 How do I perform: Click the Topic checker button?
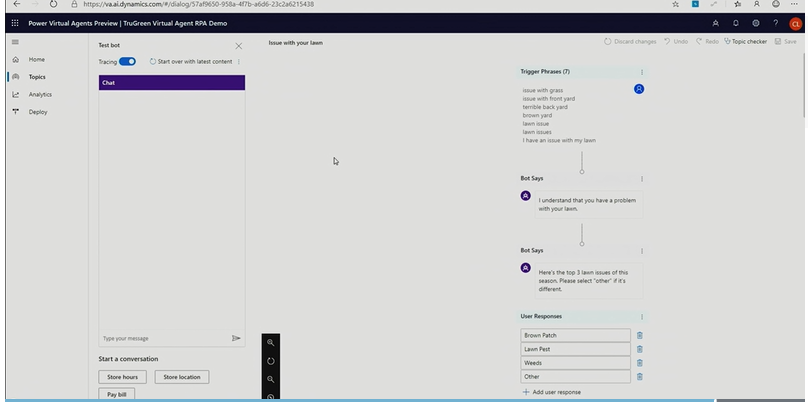745,42
